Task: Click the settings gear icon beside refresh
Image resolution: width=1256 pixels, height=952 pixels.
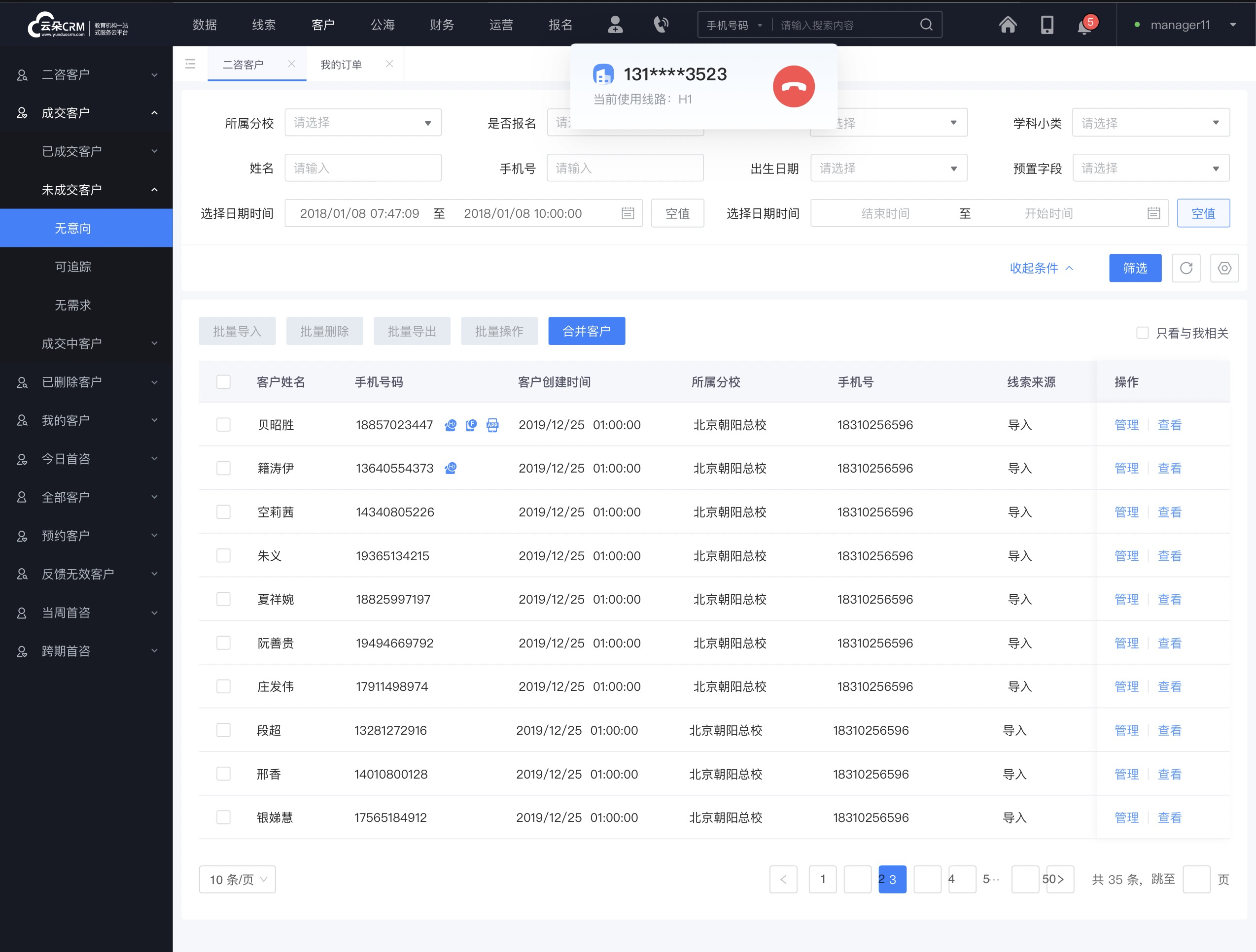Action: 1224,268
